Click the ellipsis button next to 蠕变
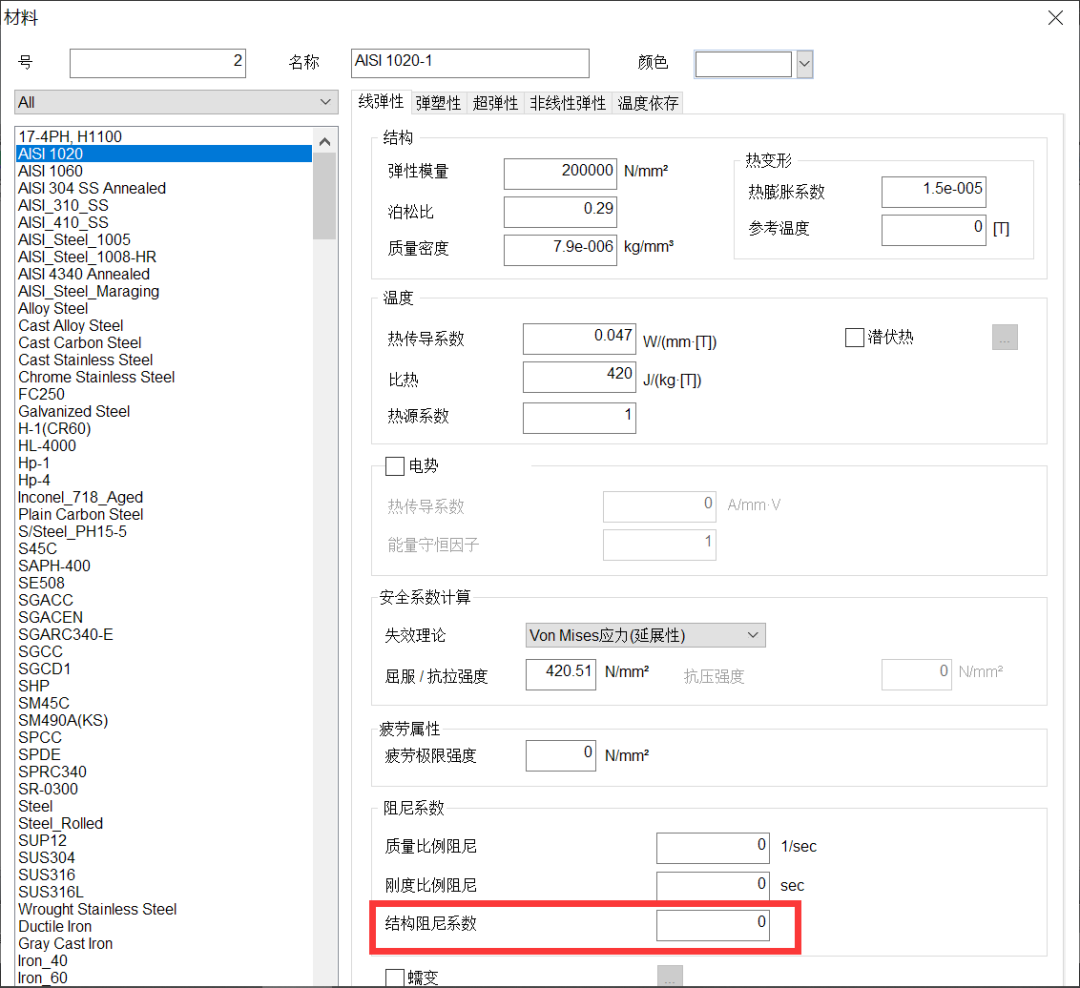1080x988 pixels. [x=669, y=974]
